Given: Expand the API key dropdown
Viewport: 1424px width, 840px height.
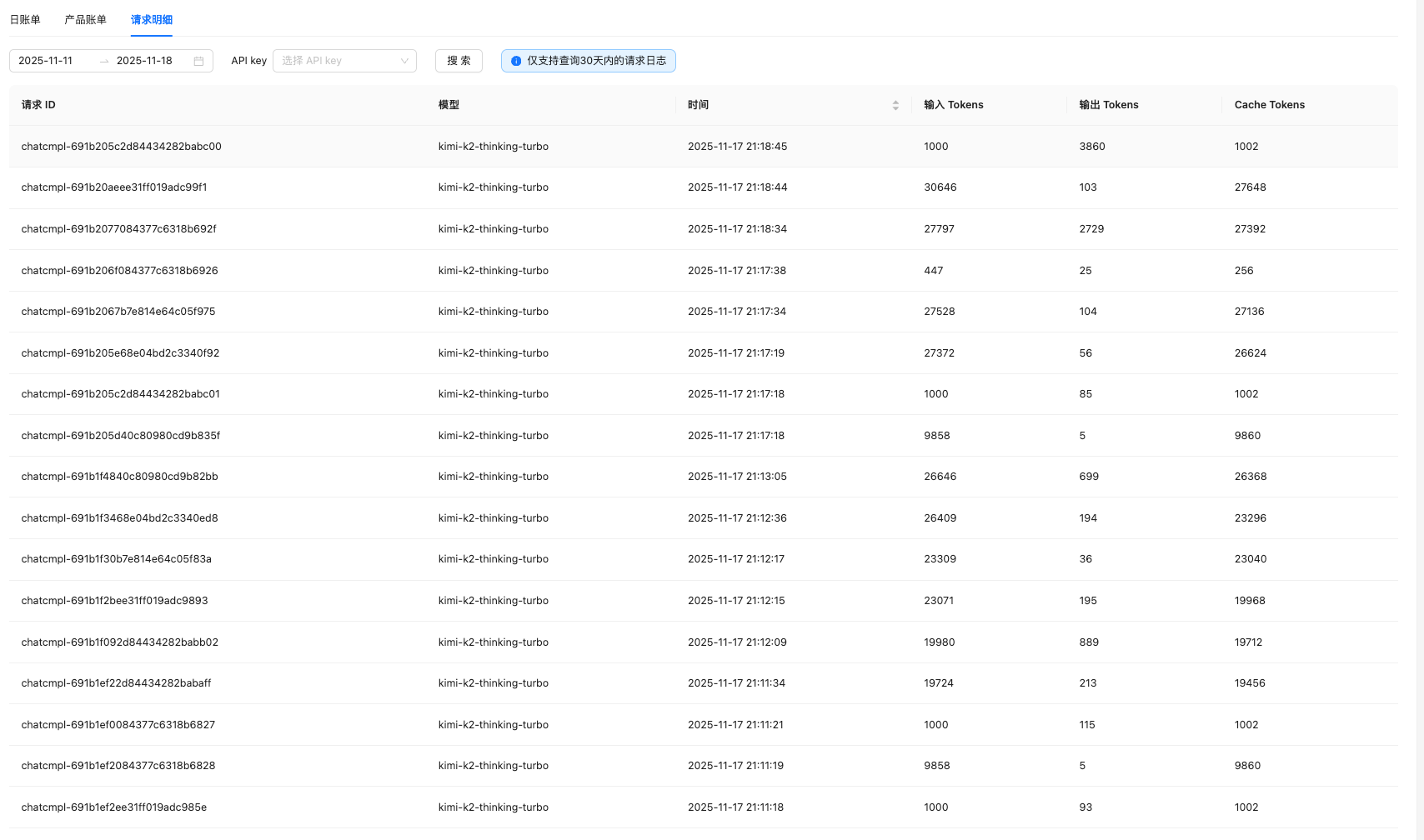Looking at the screenshot, I should click(x=337, y=61).
